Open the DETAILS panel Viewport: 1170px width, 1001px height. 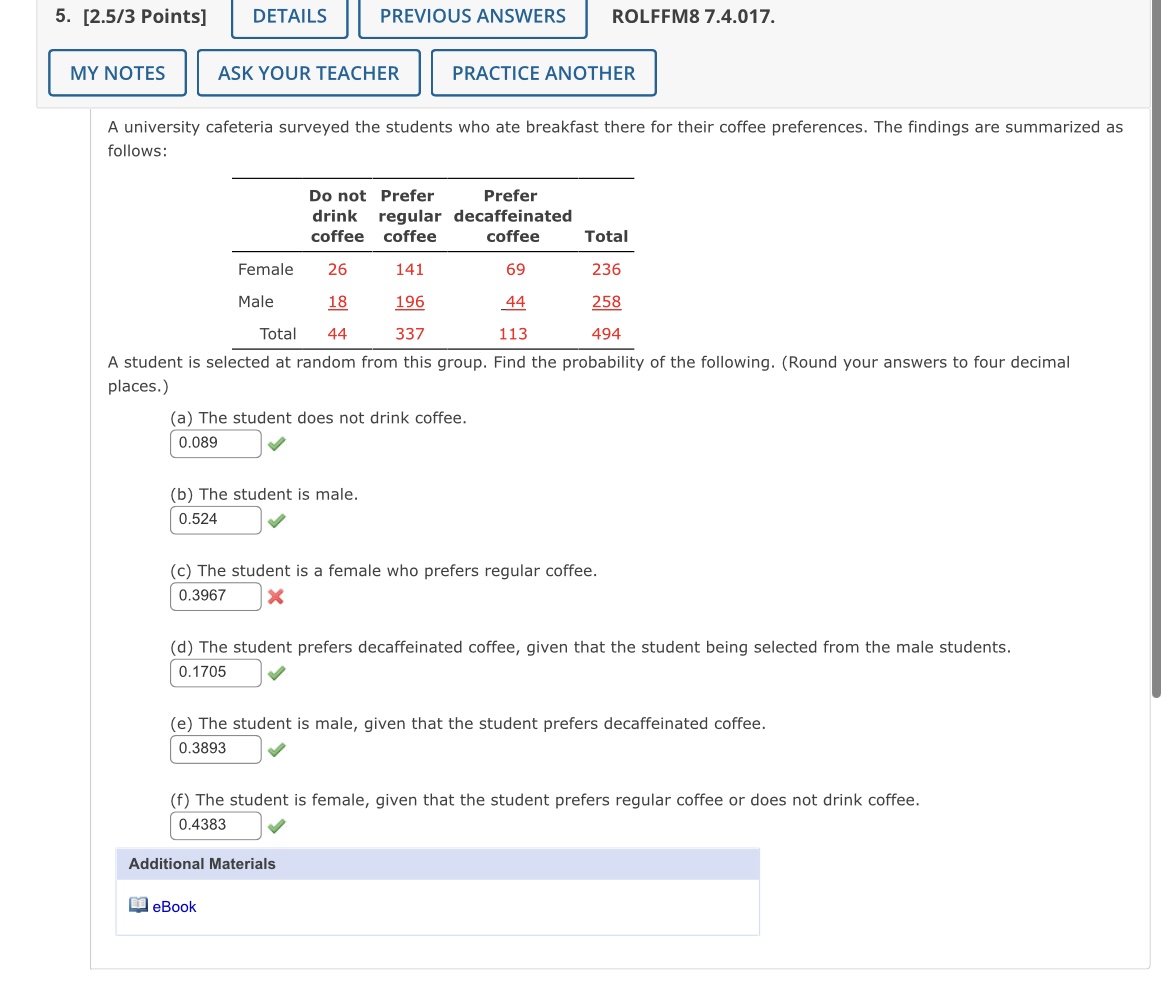pos(289,16)
